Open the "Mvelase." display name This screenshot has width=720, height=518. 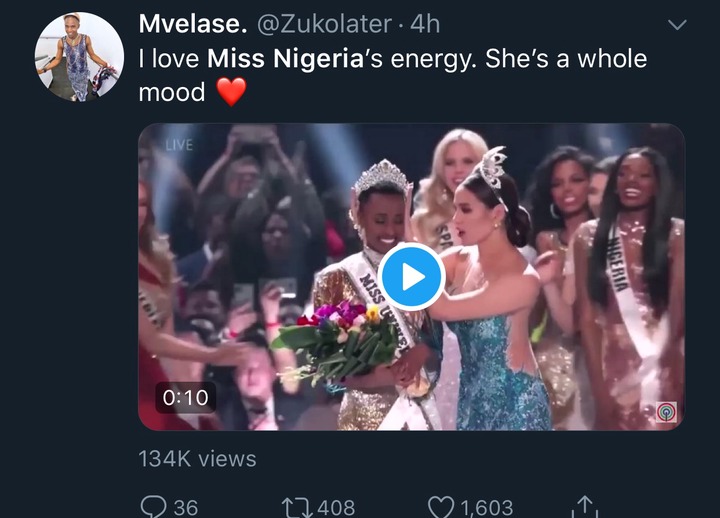(191, 23)
